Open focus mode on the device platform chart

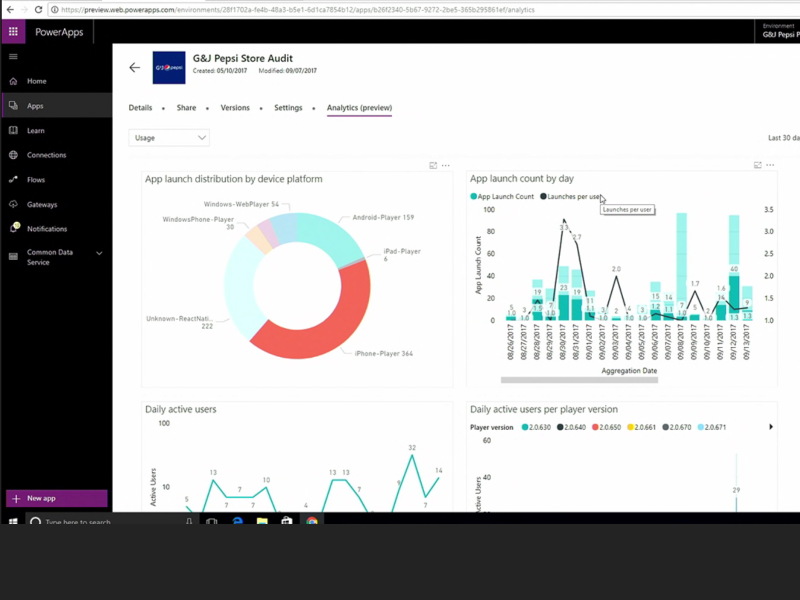(x=433, y=165)
